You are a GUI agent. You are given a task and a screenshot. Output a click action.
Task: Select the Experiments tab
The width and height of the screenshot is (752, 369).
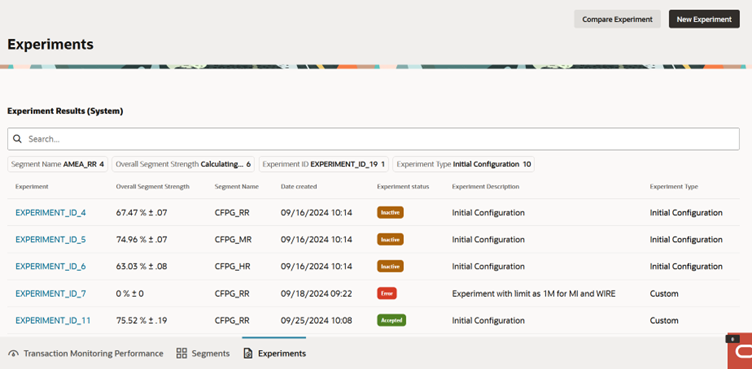[275, 354]
